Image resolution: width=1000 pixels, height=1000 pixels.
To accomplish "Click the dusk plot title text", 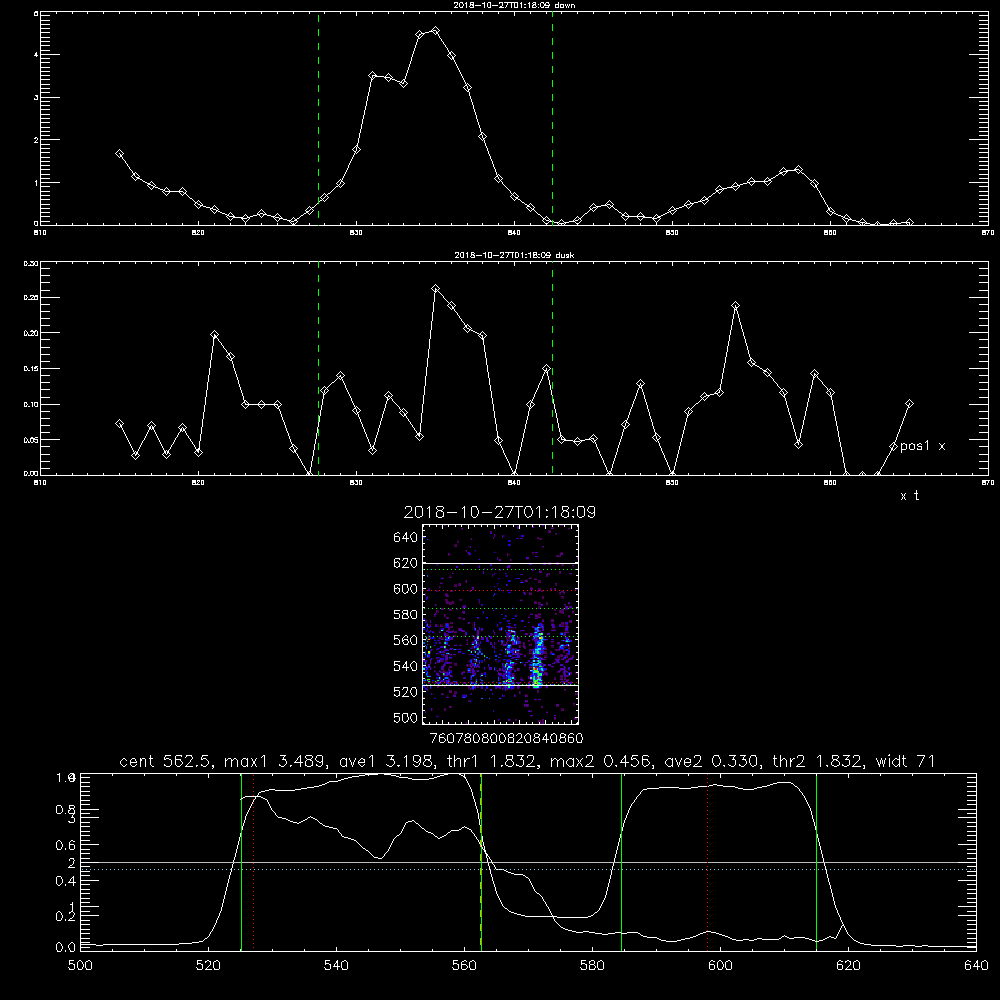I will click(514, 255).
